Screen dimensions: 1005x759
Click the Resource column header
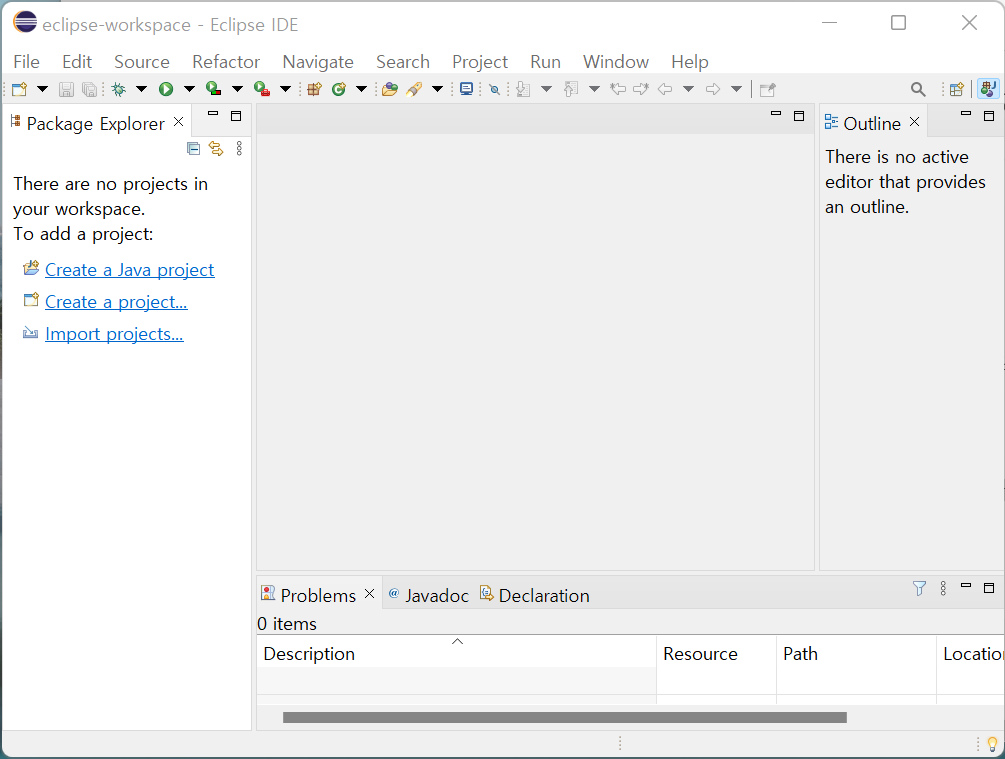coord(716,653)
